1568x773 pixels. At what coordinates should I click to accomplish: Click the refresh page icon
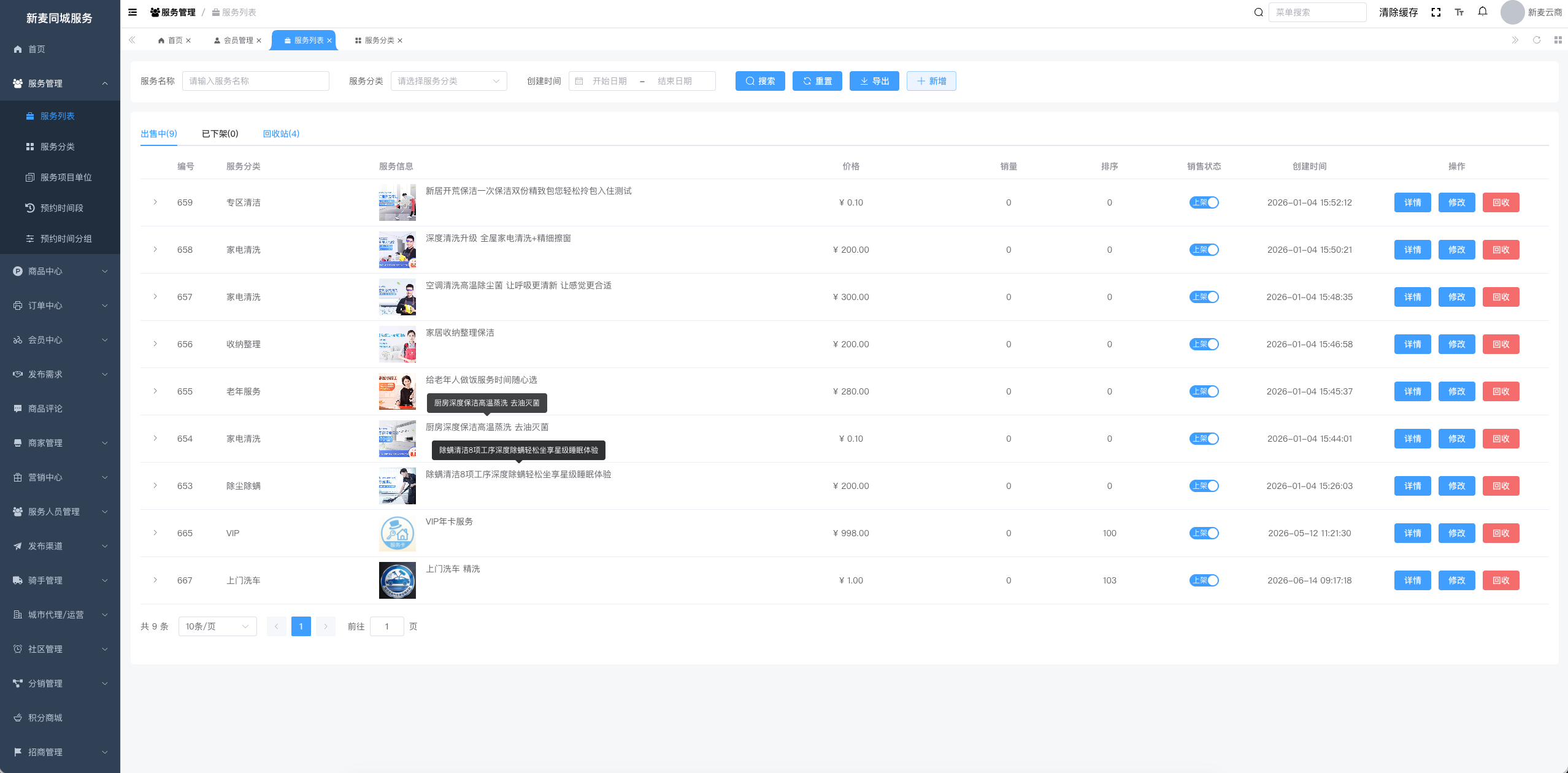pos(1537,40)
